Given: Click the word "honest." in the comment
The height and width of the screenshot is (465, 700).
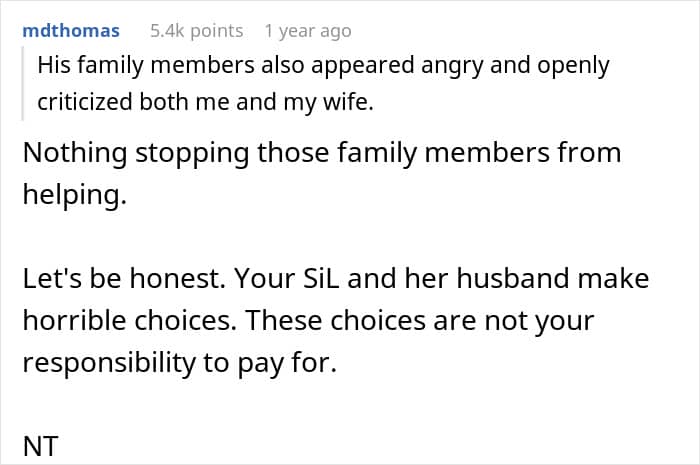Looking at the screenshot, I should pos(177,278).
